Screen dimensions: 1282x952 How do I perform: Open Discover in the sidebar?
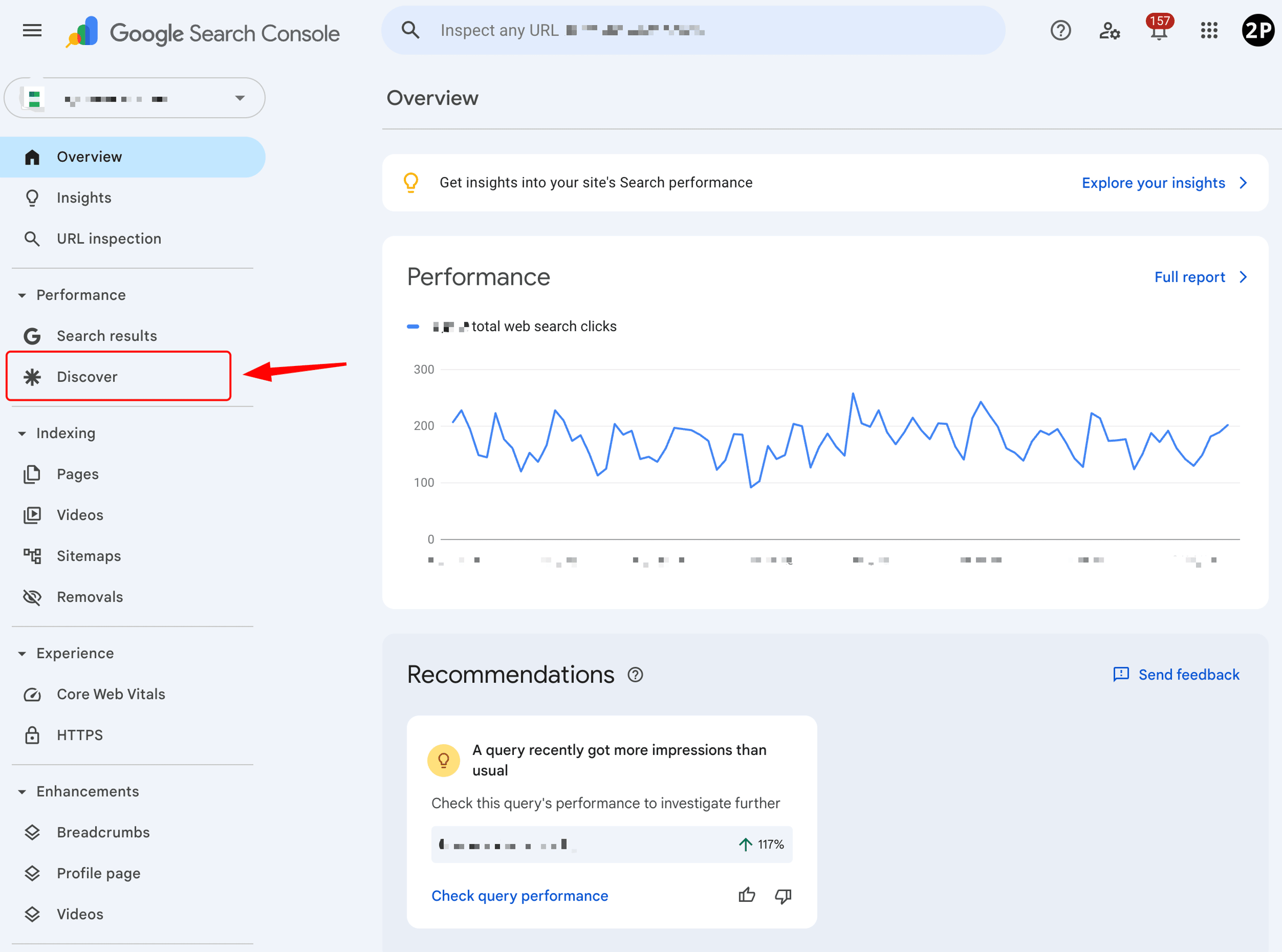87,377
